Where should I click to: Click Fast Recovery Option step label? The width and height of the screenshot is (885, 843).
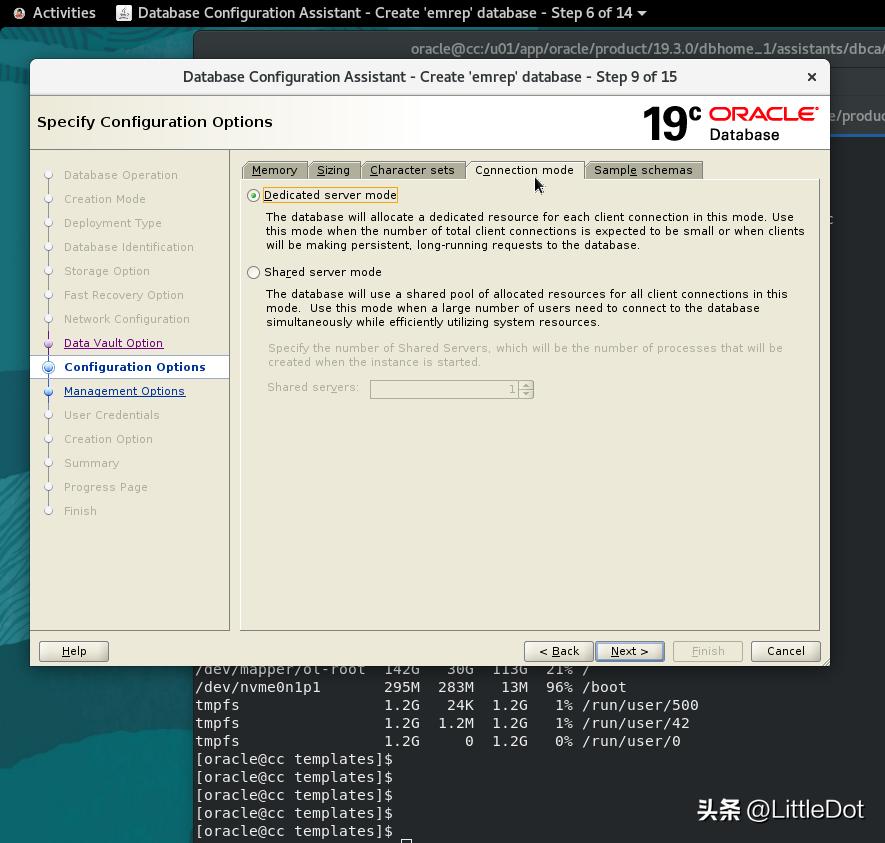pyautogui.click(x=124, y=295)
